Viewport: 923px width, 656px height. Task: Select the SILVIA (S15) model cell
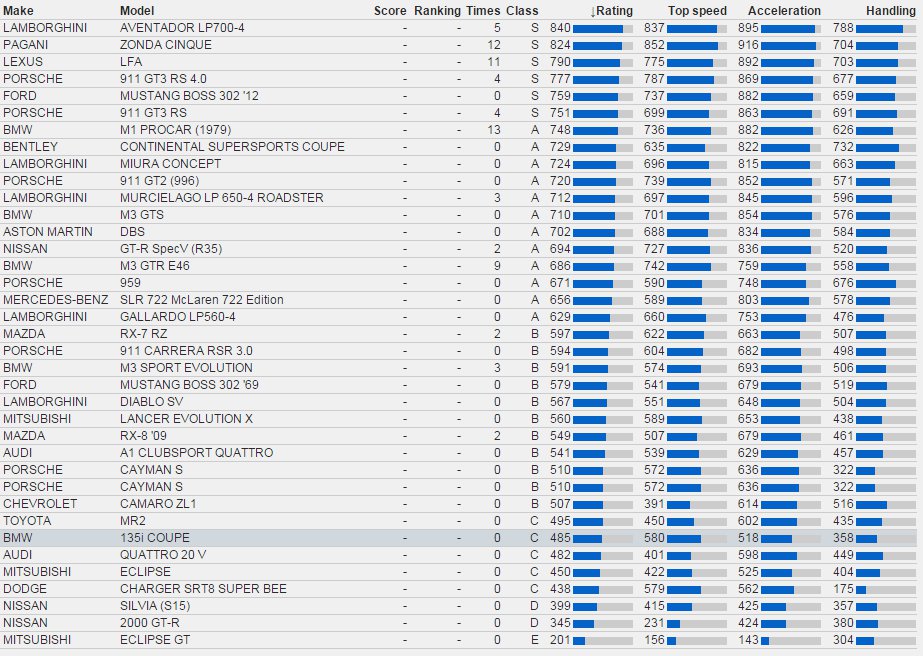pos(155,606)
